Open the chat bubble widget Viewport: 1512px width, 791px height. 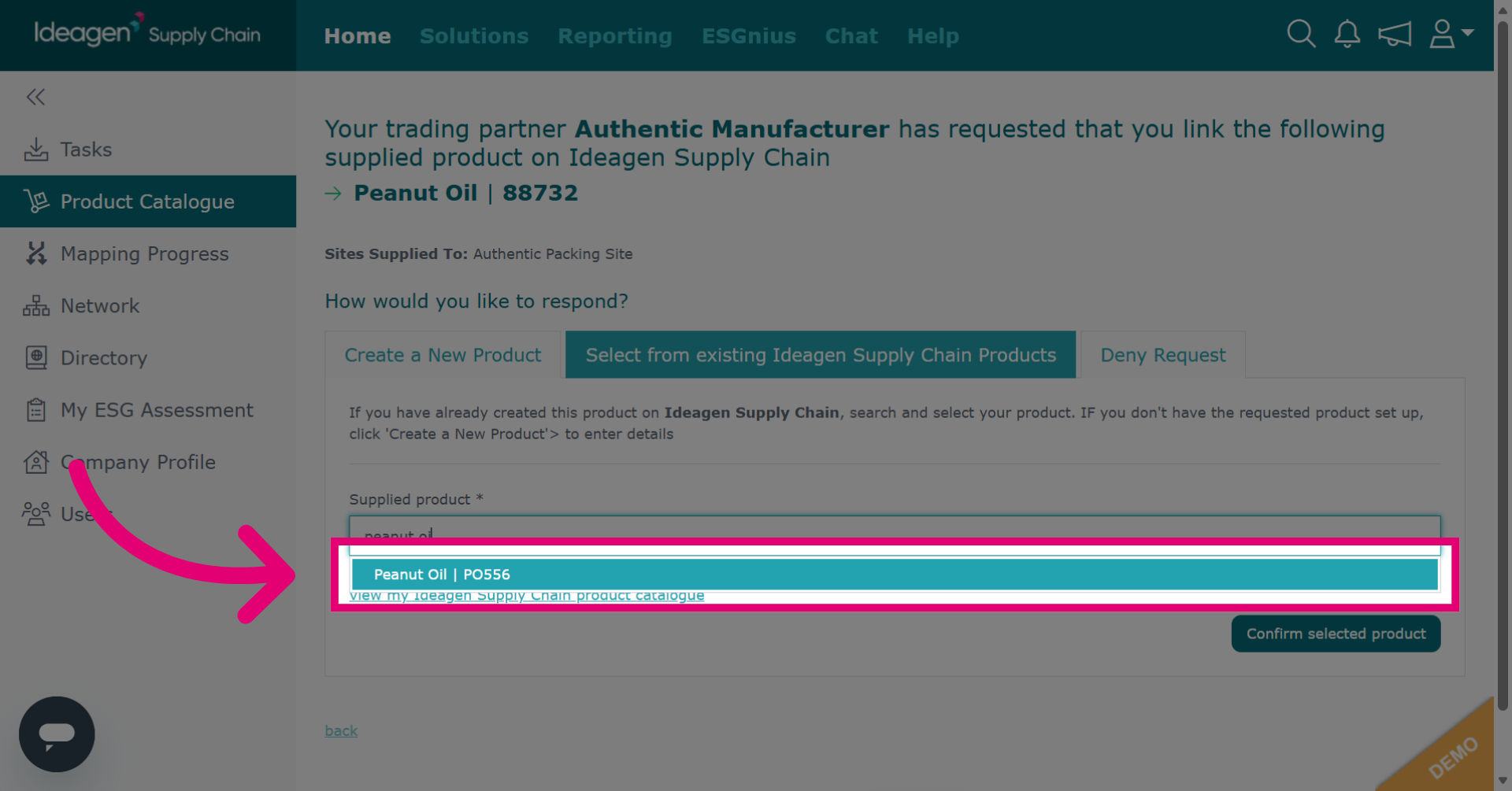point(57,734)
